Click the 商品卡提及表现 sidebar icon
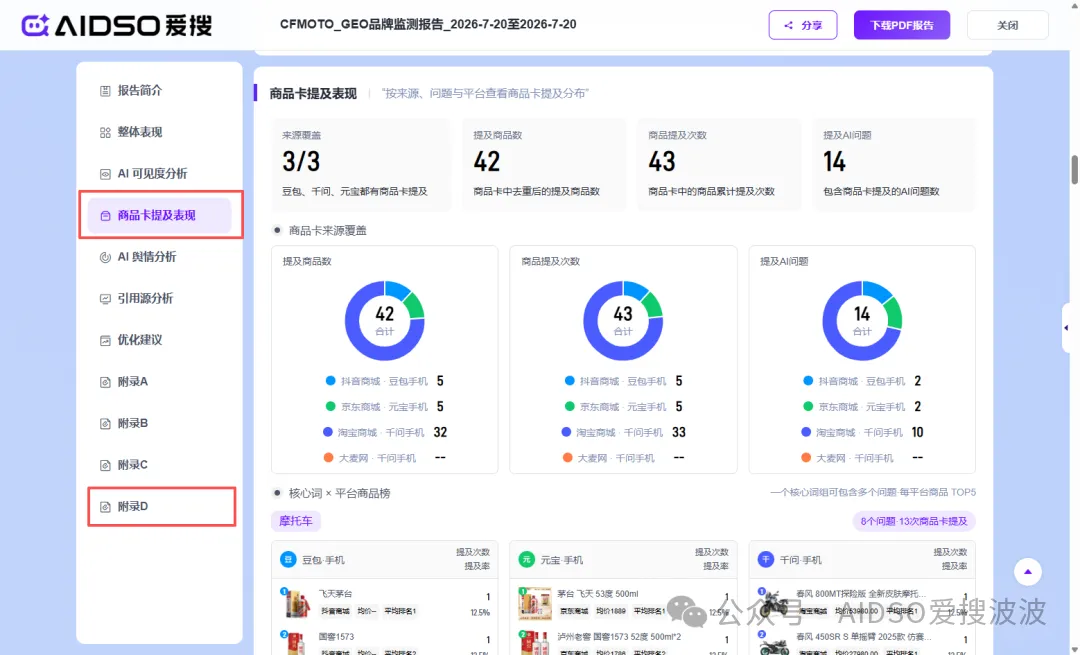This screenshot has height=655, width=1080. (x=105, y=216)
